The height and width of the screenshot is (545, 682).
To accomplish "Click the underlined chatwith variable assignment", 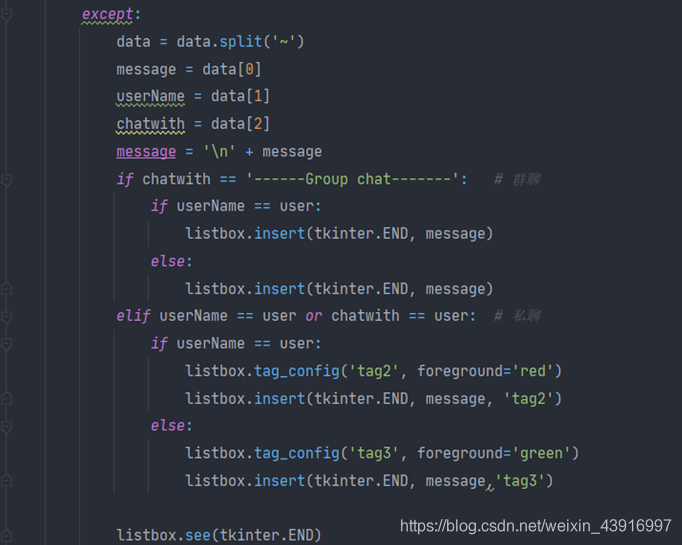I will click(150, 124).
